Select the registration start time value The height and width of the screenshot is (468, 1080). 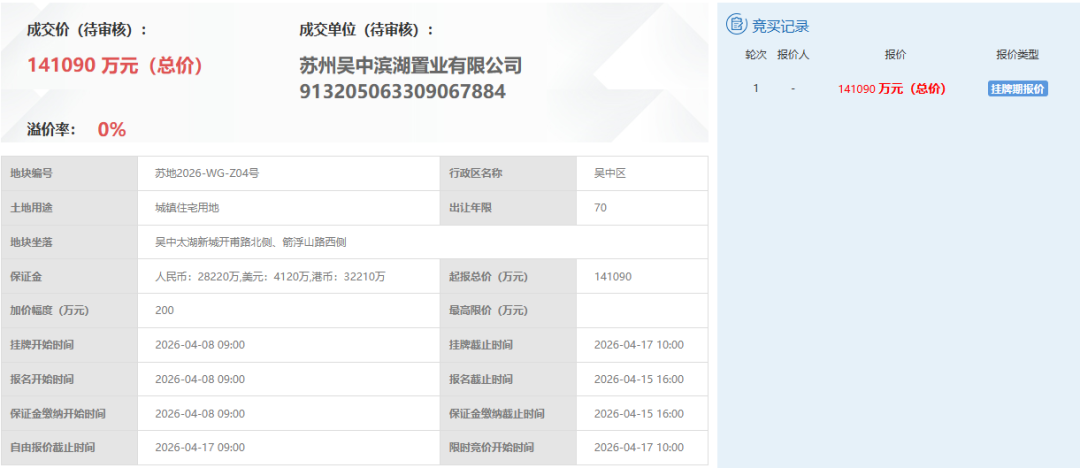(x=200, y=379)
